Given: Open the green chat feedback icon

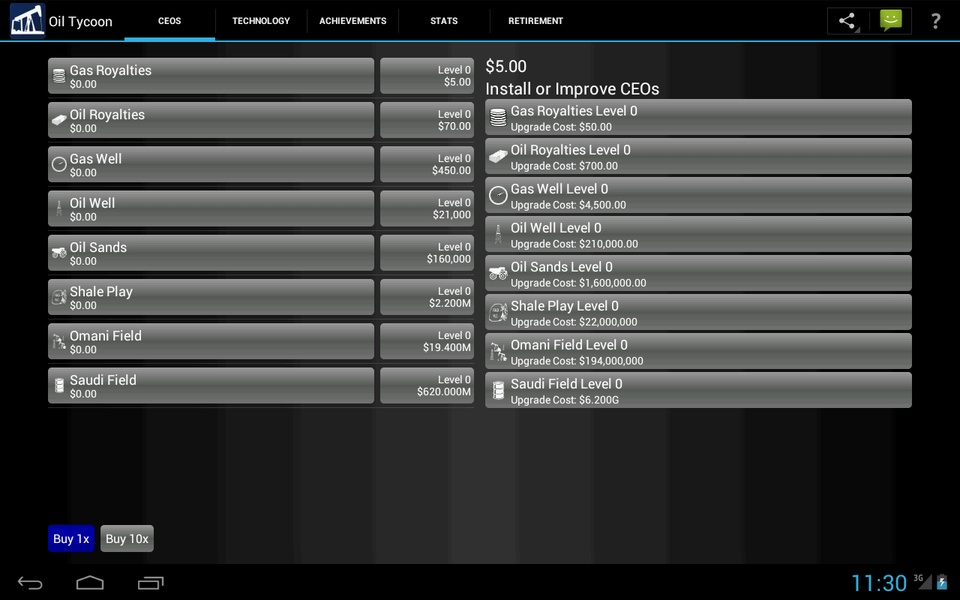Looking at the screenshot, I should click(x=890, y=21).
